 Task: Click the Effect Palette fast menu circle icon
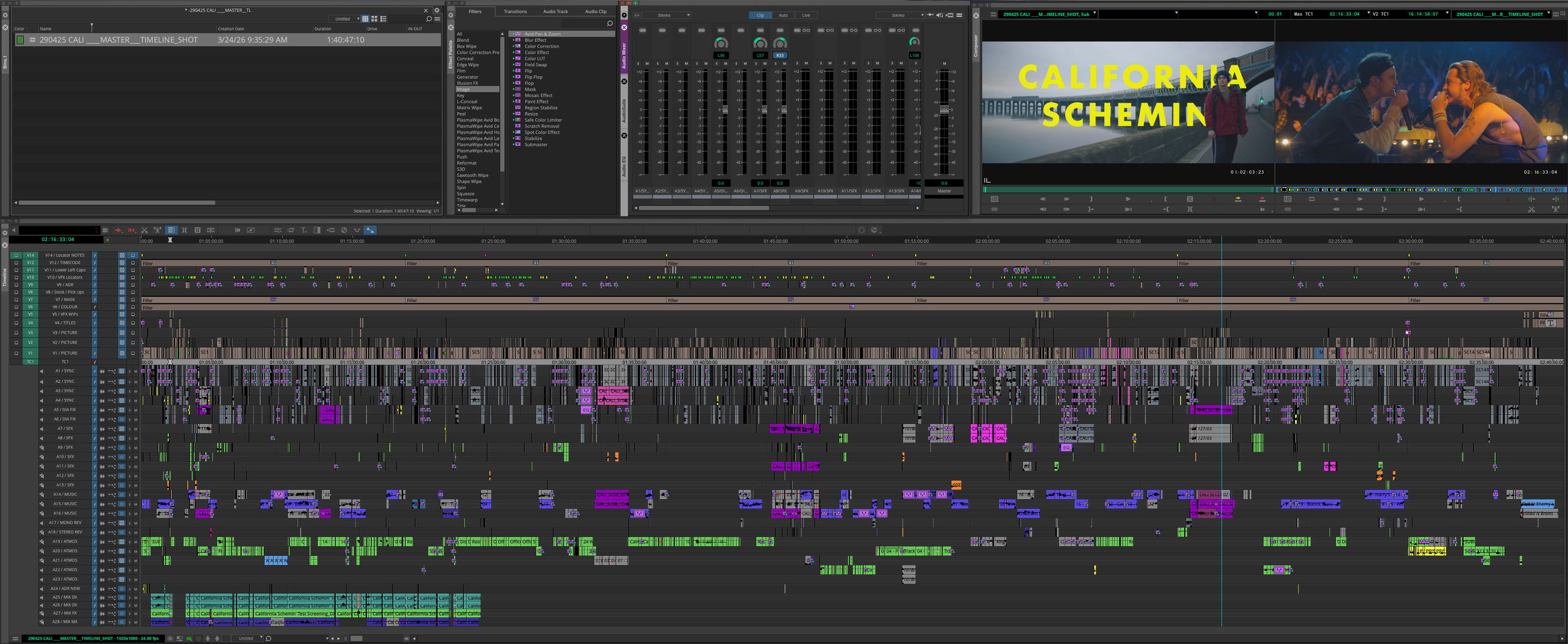click(450, 15)
